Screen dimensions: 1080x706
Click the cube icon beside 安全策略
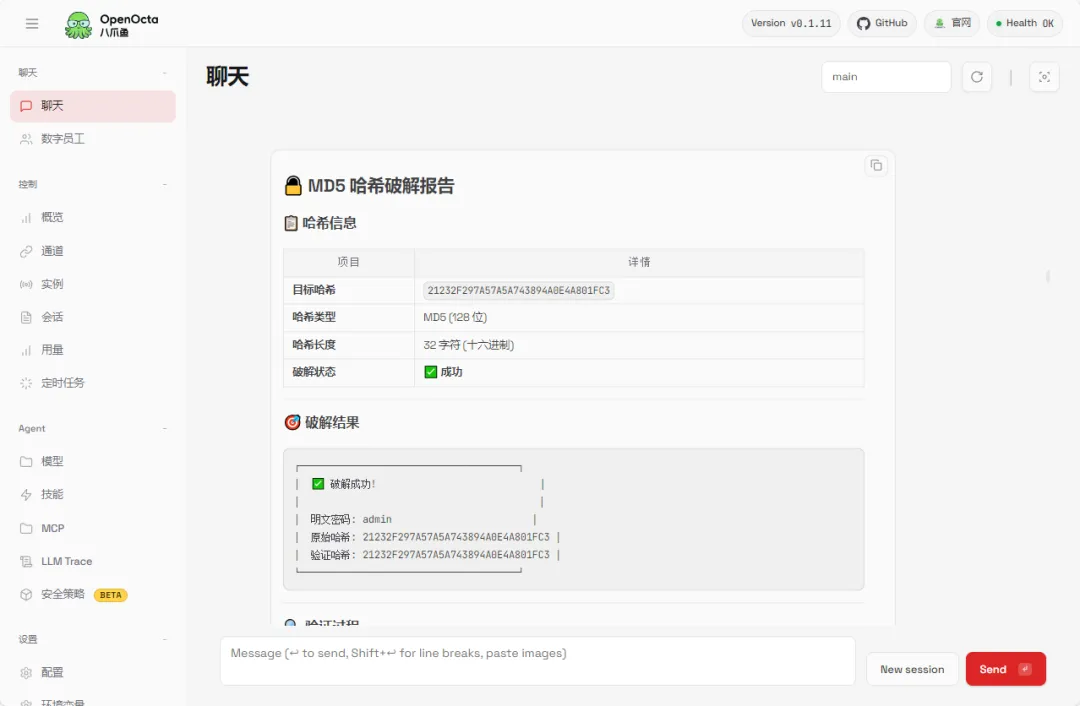click(x=26, y=594)
